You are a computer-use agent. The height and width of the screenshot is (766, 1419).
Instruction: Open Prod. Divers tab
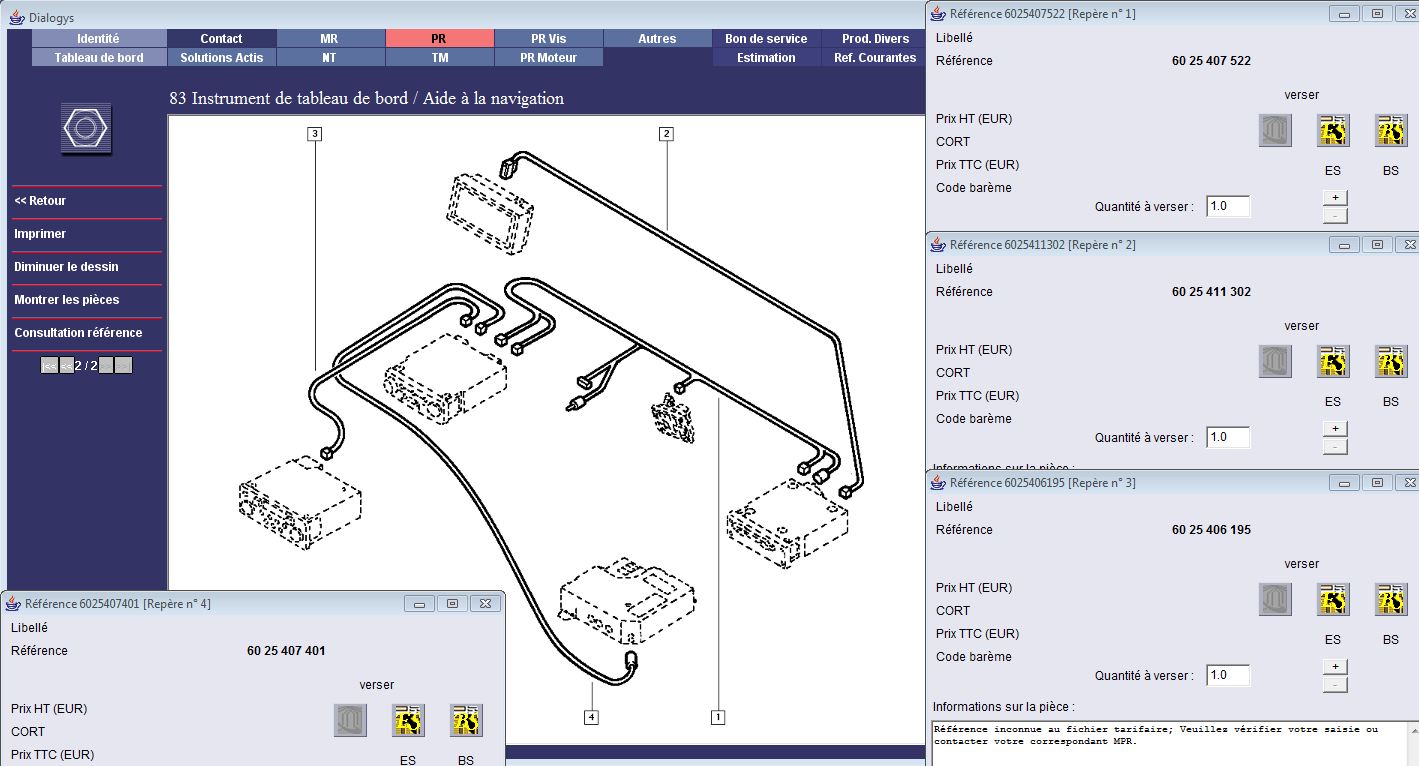click(x=875, y=38)
